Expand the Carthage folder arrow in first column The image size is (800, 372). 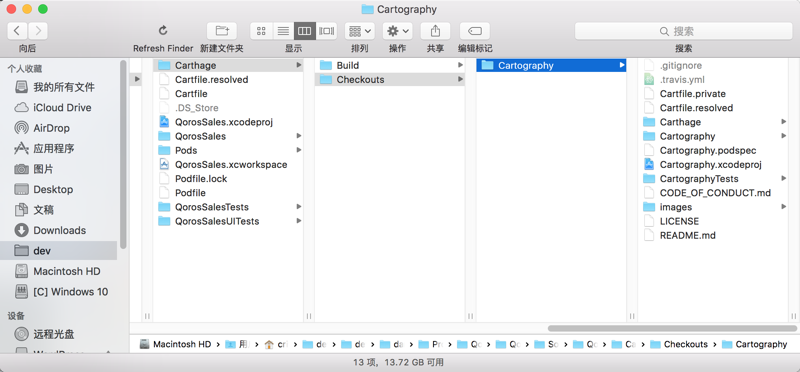[x=298, y=65]
